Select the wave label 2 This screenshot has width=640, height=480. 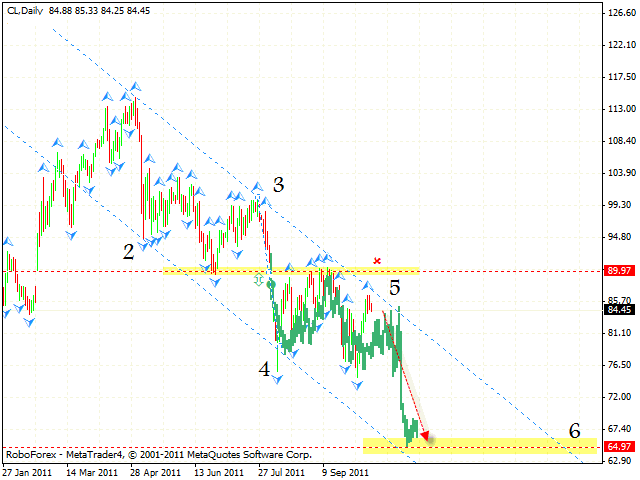pos(129,251)
